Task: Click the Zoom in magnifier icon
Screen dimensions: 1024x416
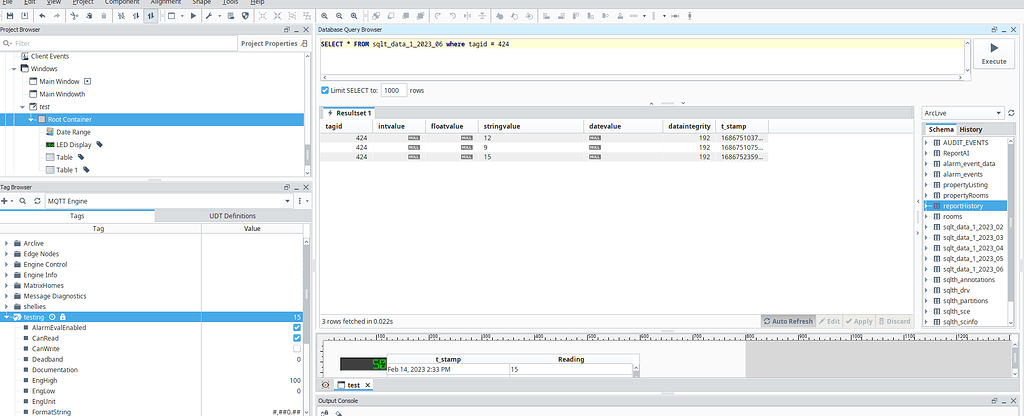Action: [325, 17]
